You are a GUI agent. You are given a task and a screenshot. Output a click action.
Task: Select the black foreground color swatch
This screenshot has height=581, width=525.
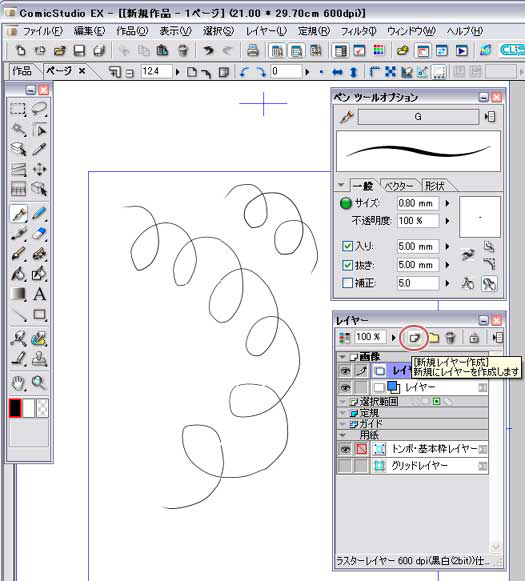[15, 408]
